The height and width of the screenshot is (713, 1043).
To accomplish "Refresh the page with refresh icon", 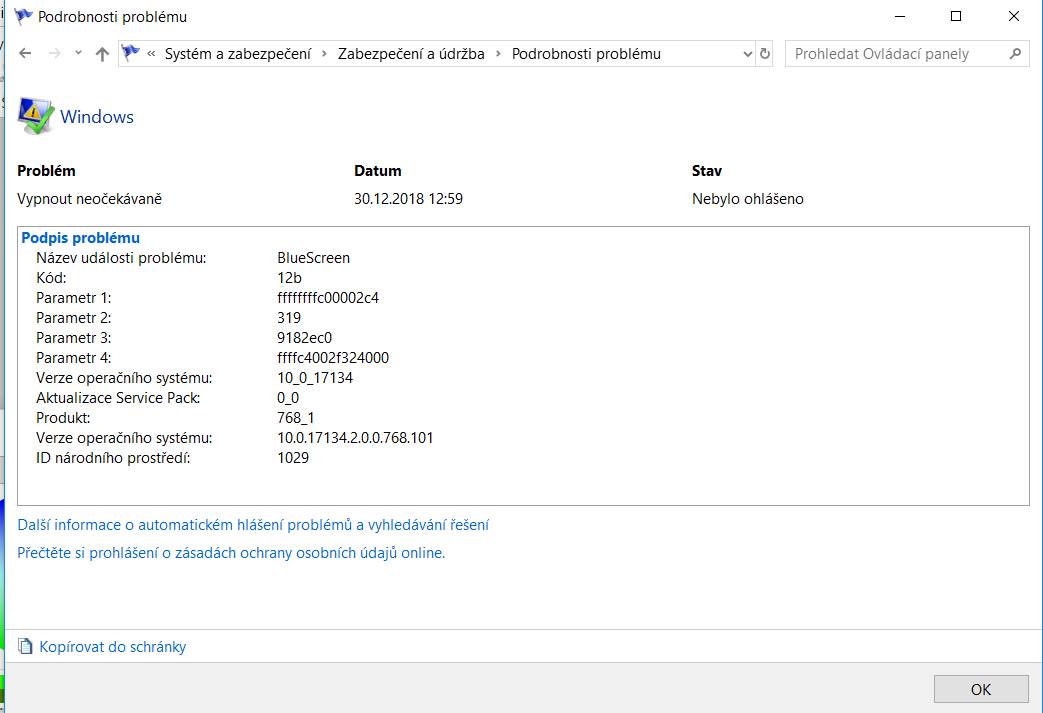I will (x=765, y=54).
